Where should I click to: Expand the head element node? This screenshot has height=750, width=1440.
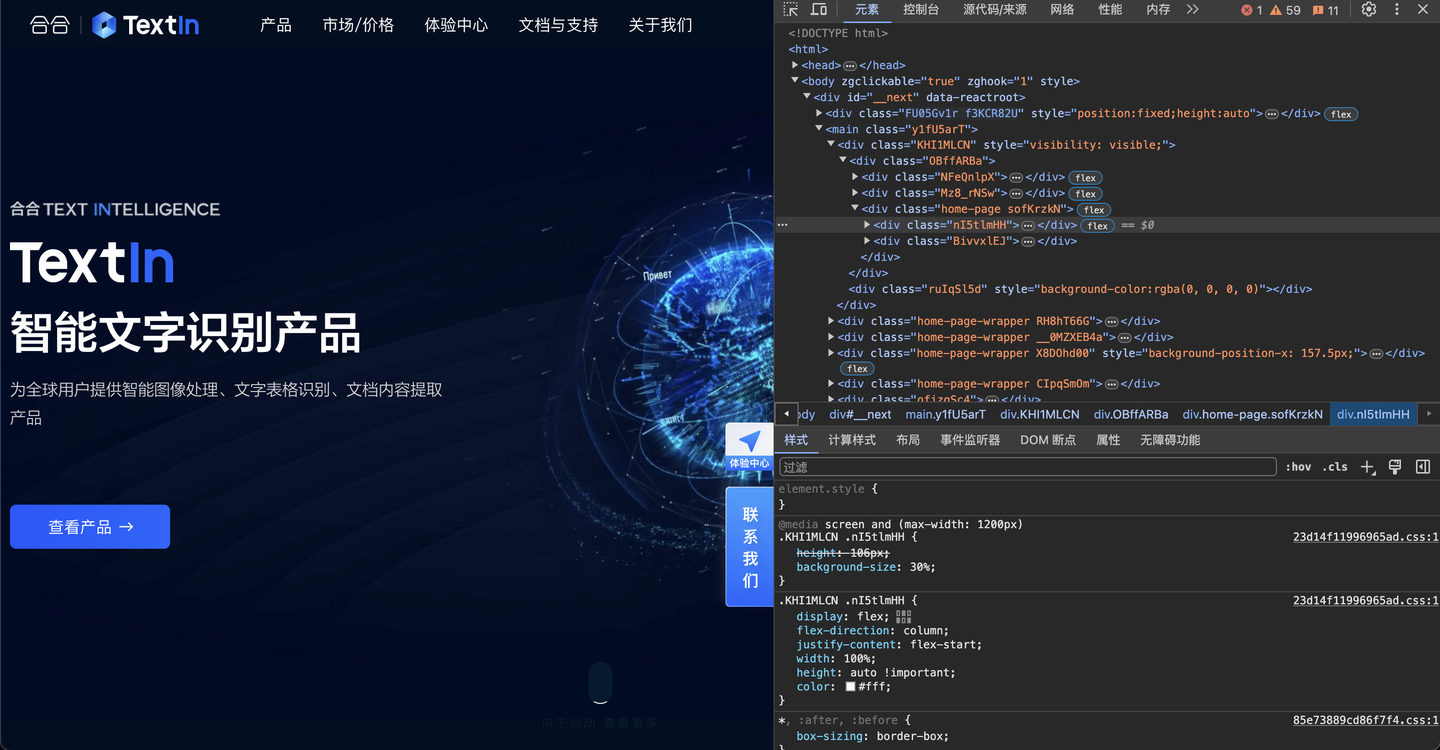(795, 65)
